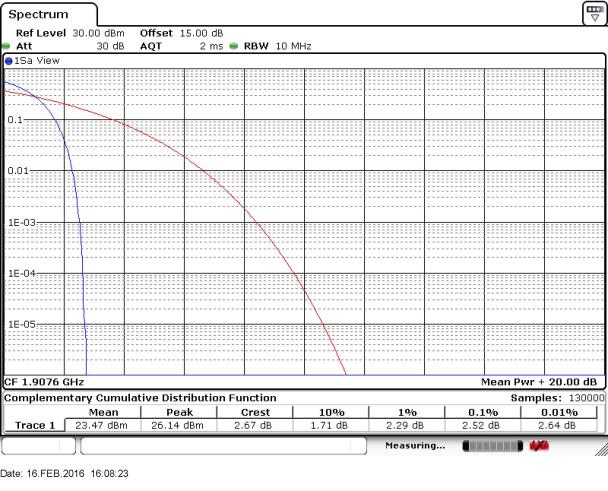Click the 0.1 y-axis label

point(15,120)
